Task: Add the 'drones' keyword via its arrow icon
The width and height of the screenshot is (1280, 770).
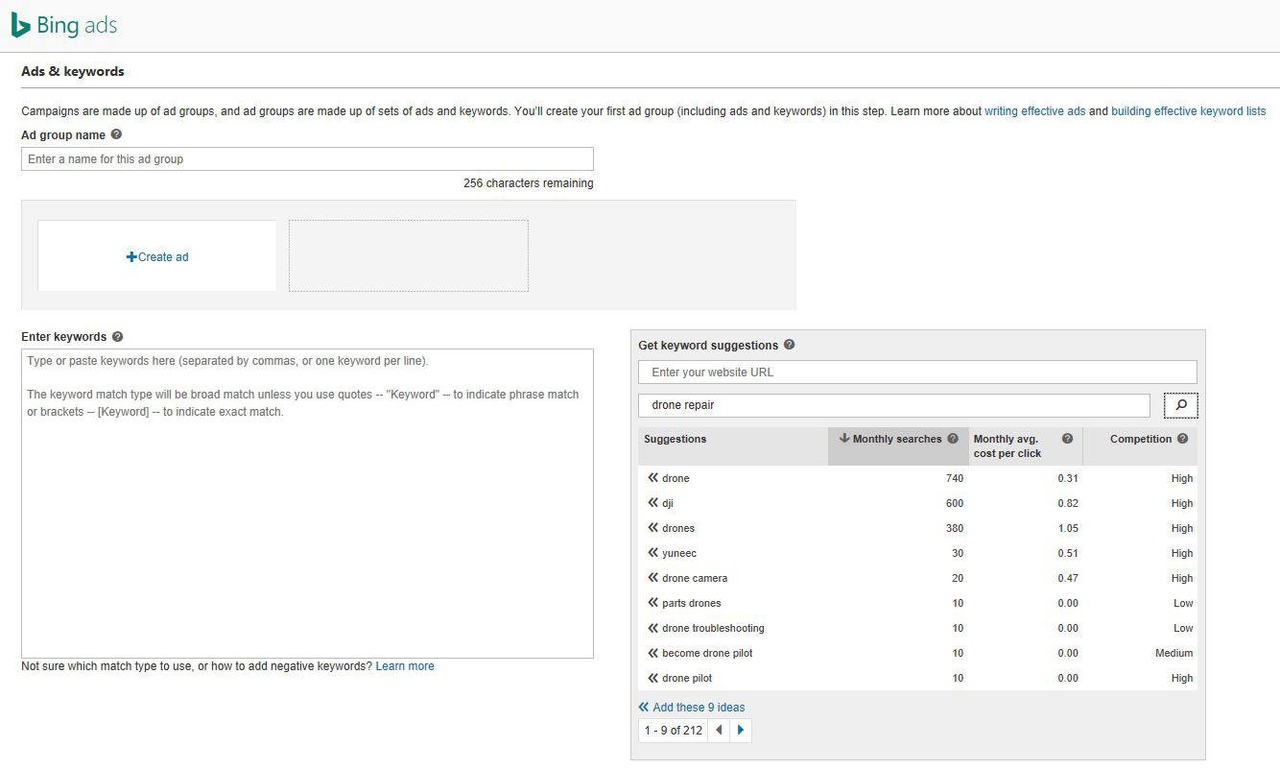Action: 653,528
